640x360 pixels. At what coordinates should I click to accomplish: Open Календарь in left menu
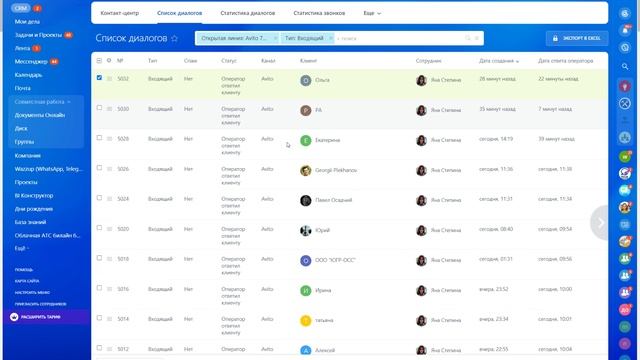(x=28, y=75)
